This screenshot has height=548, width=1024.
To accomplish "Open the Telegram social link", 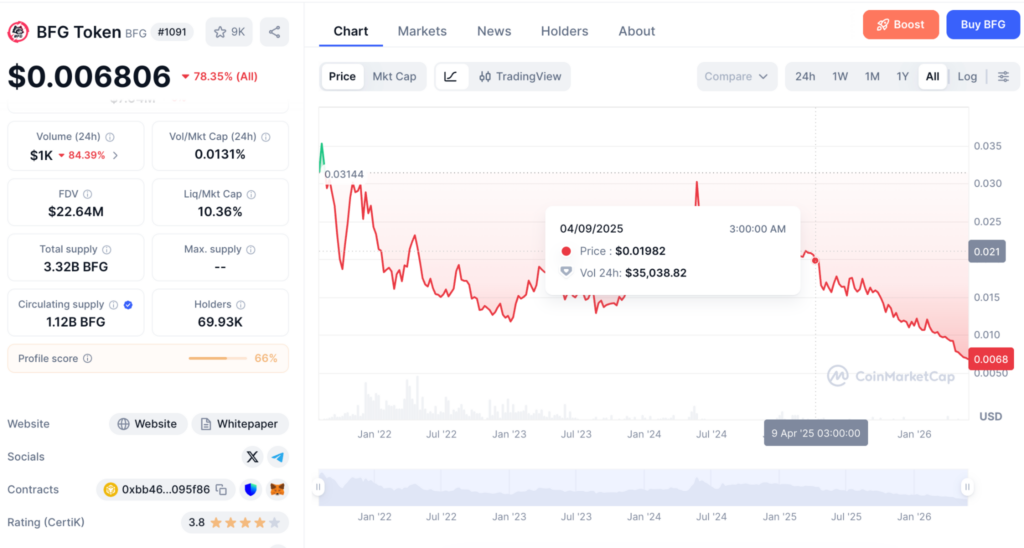I will point(278,457).
